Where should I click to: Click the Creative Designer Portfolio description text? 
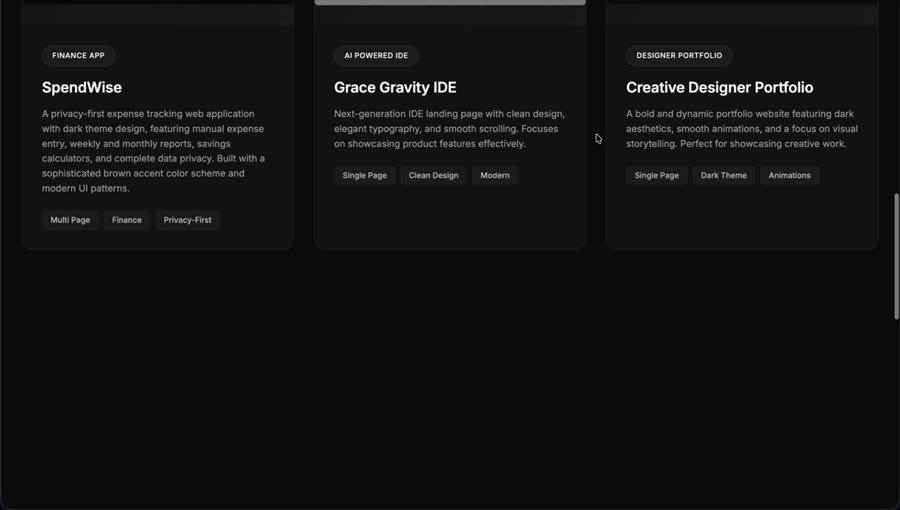point(742,129)
